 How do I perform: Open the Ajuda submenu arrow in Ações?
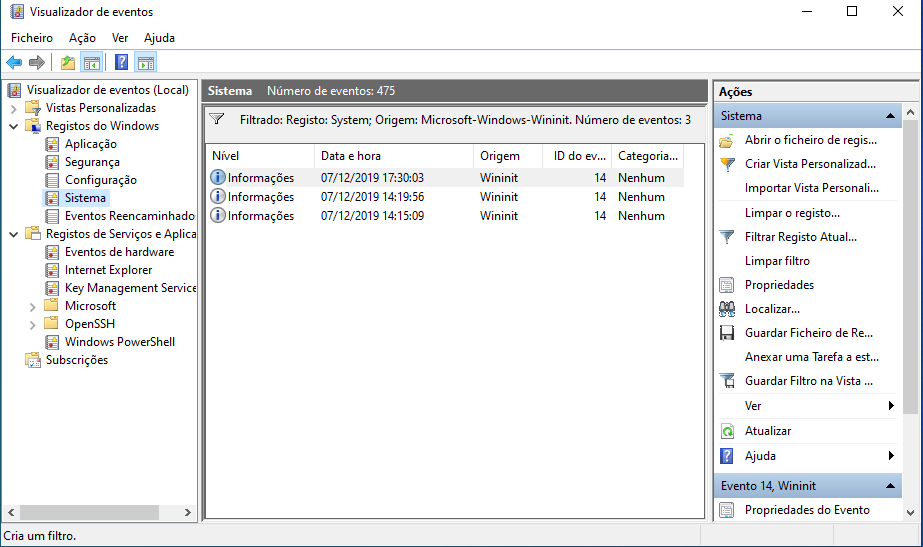[891, 456]
